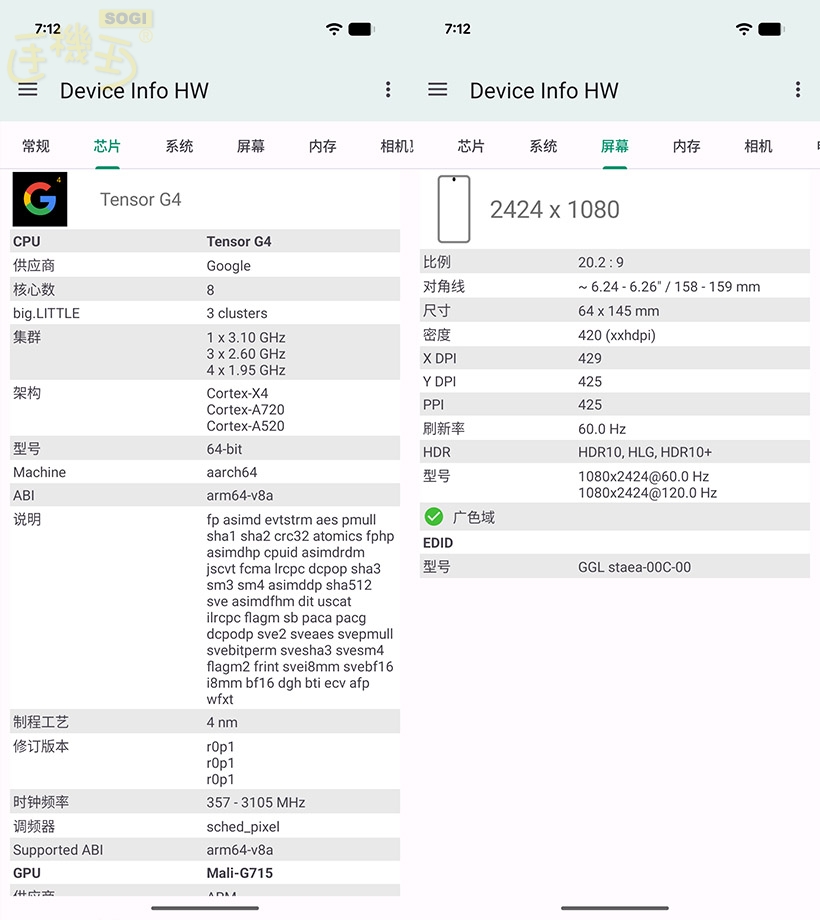Open 内存 tab on left screen
820x920 pixels.
323,146
